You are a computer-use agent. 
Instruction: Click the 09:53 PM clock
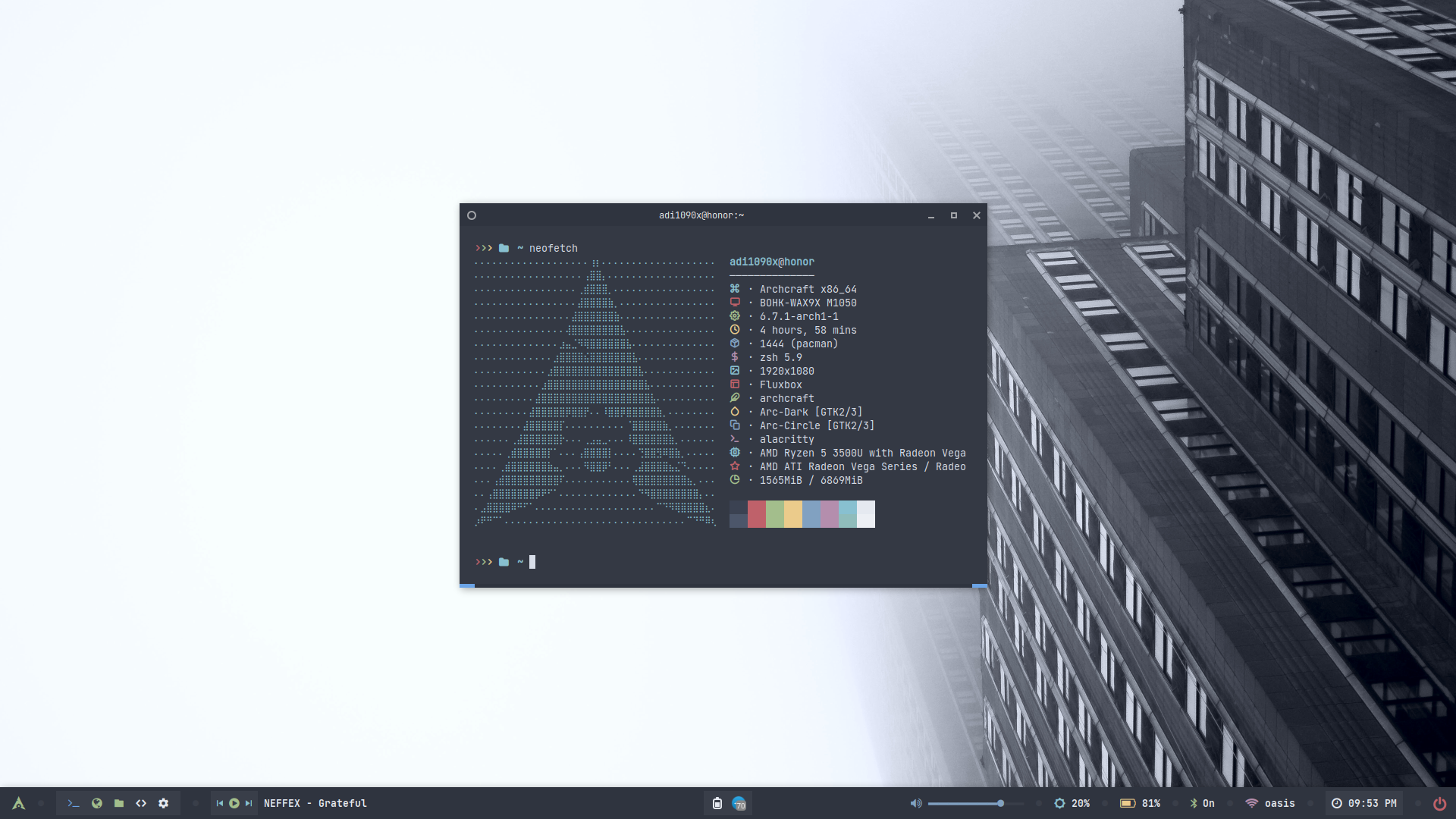click(x=1364, y=803)
